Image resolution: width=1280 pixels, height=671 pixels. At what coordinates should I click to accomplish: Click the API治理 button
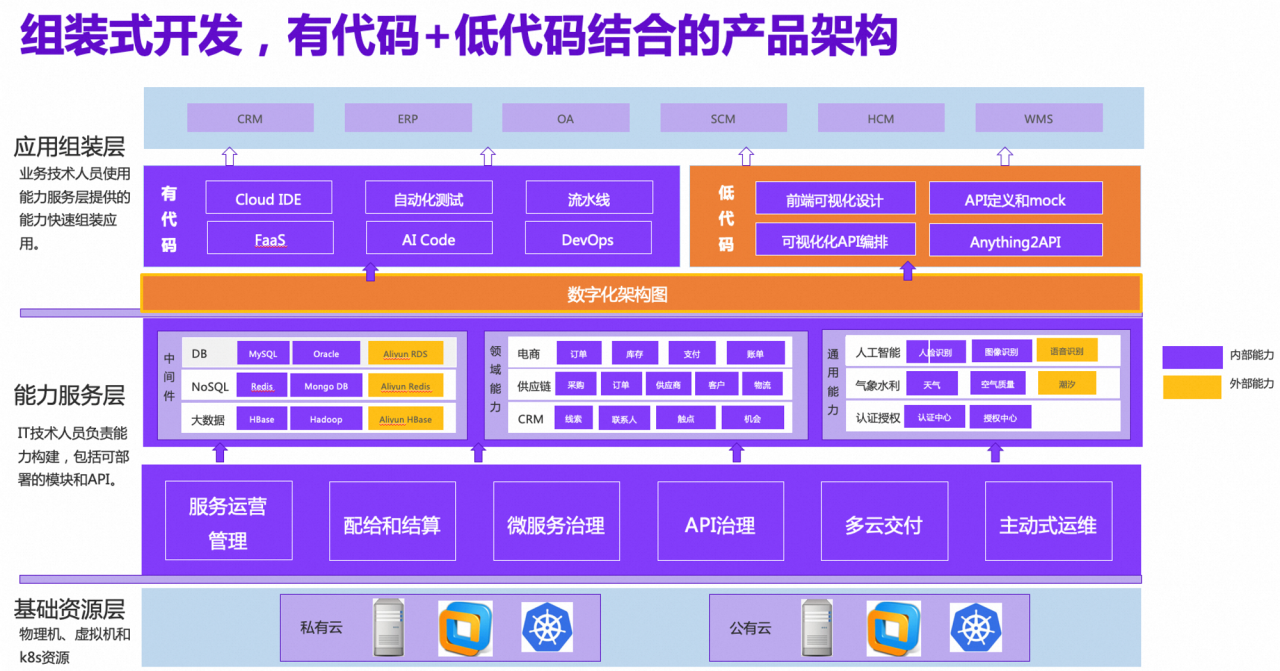[x=720, y=522]
